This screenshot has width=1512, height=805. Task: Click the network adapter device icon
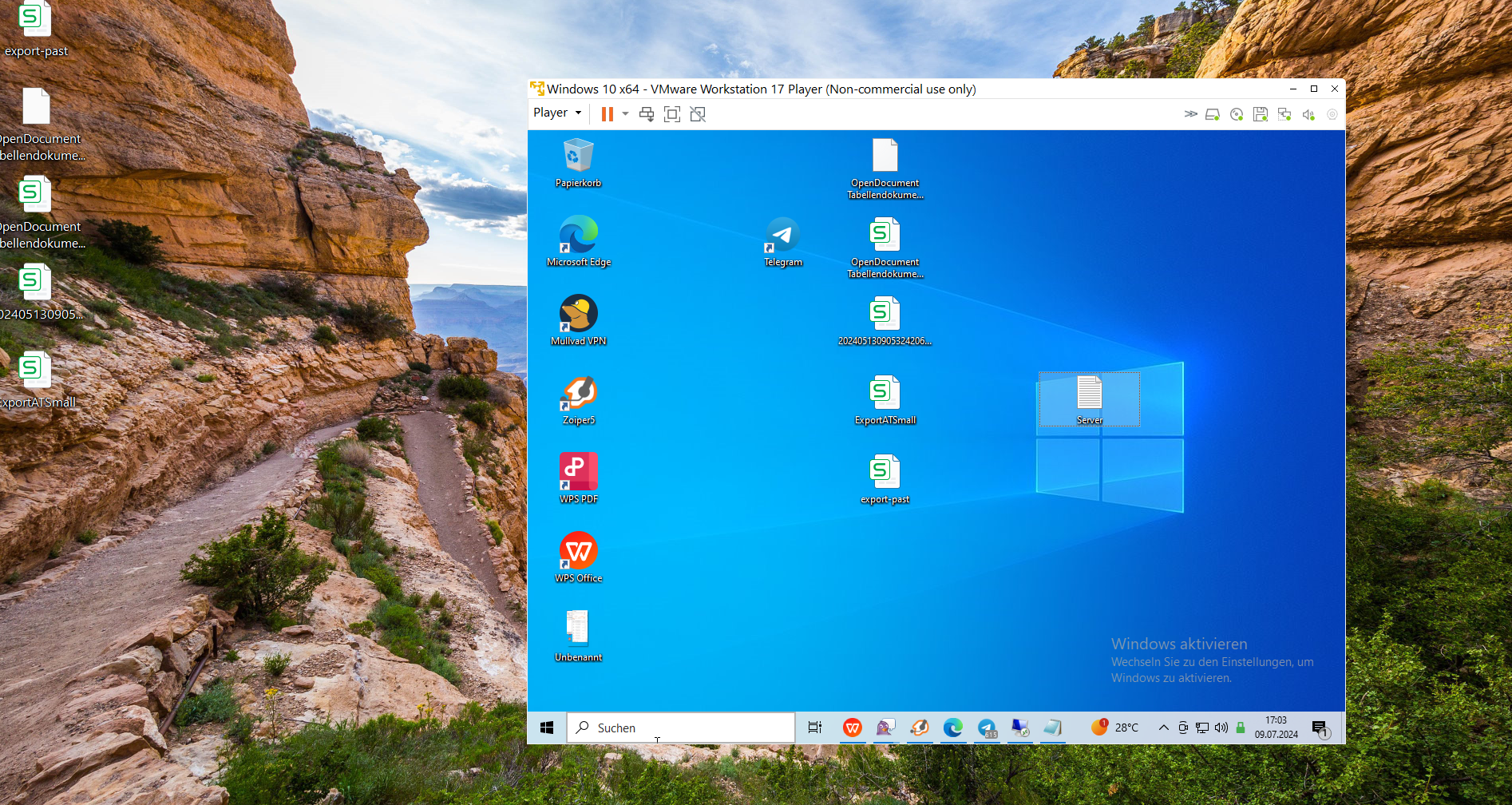1284,114
